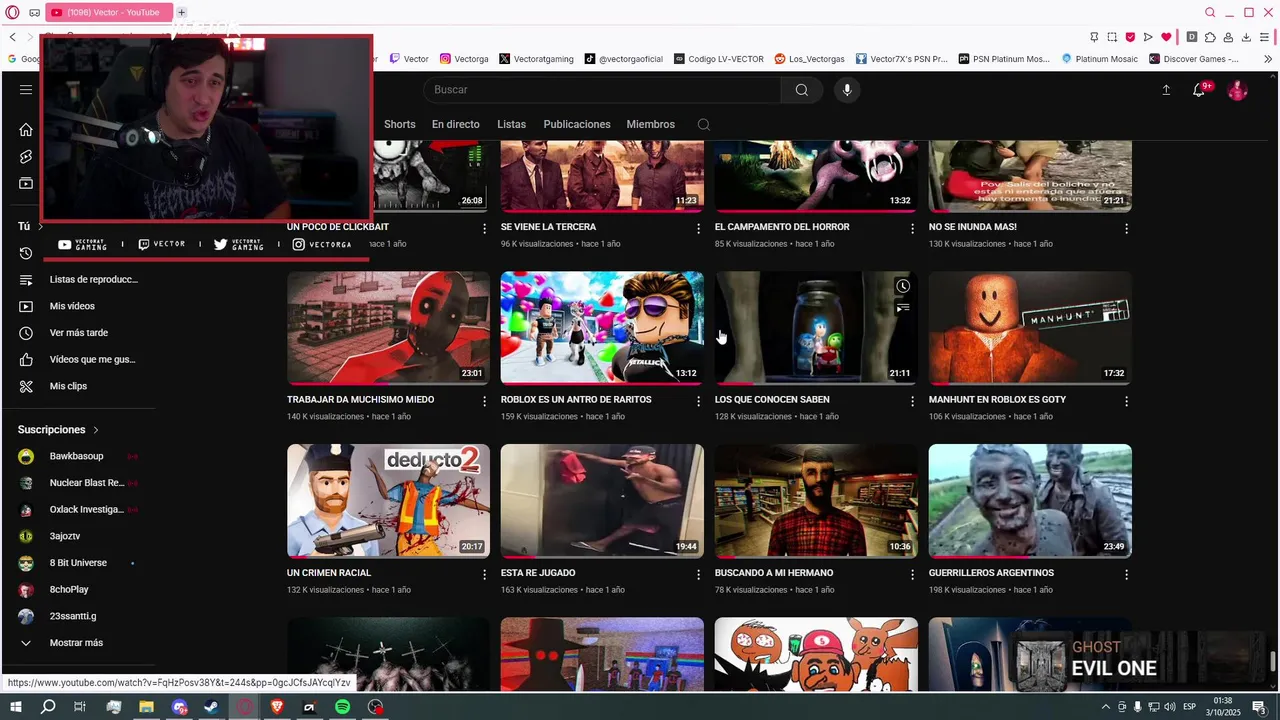
Task: Open options menu for ROBLOX ES UN ANTRO
Action: tap(699, 401)
